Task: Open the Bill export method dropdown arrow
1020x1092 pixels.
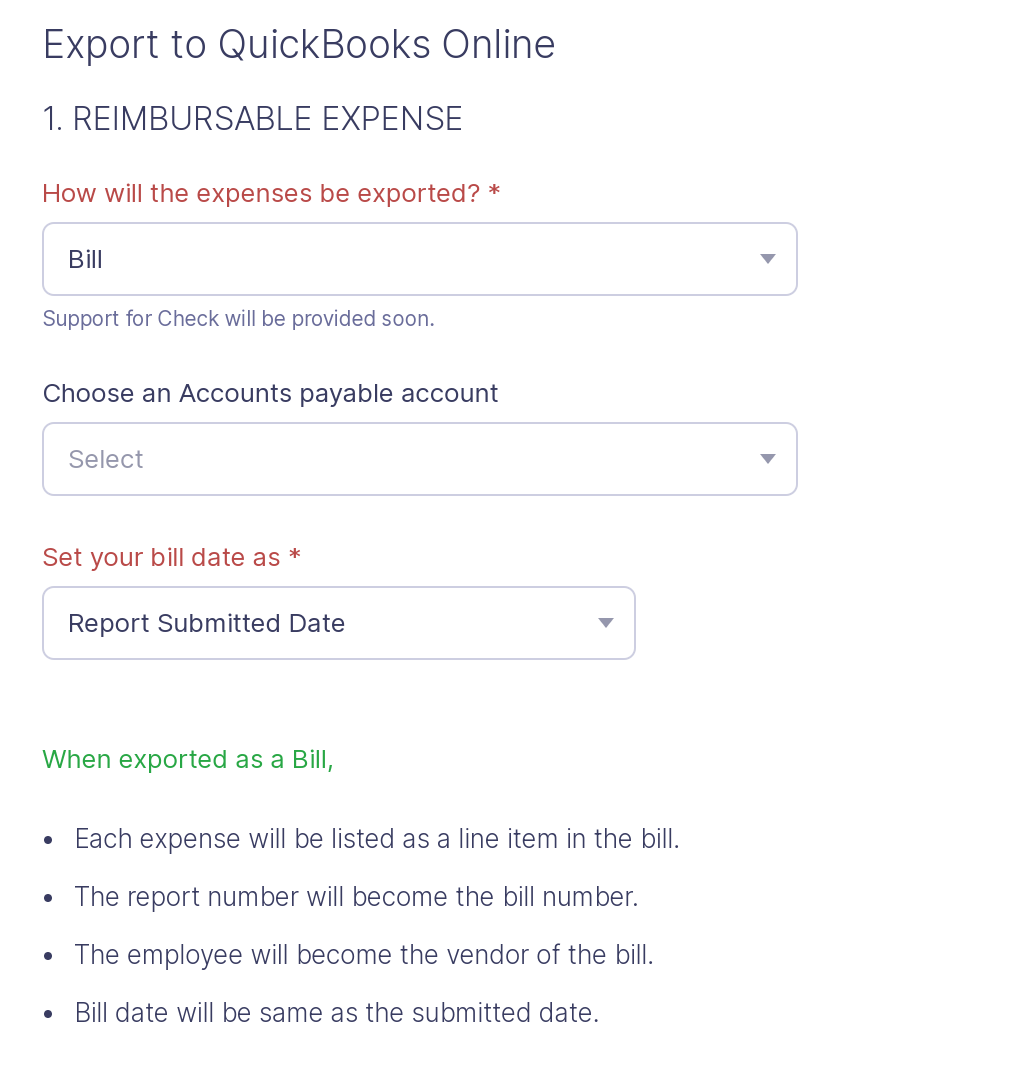Action: 767,258
